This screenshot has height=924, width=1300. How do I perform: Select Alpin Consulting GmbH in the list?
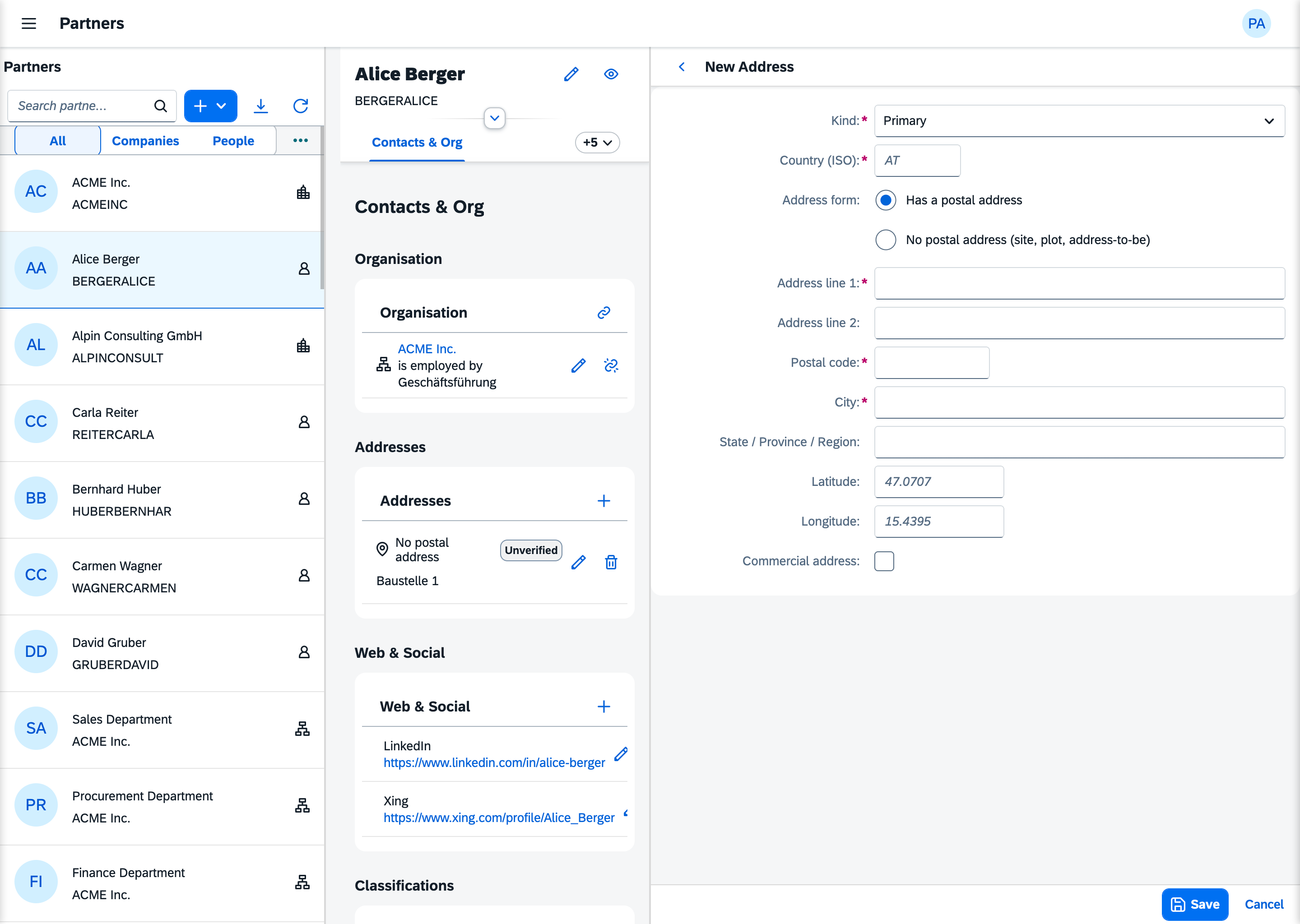tap(162, 346)
